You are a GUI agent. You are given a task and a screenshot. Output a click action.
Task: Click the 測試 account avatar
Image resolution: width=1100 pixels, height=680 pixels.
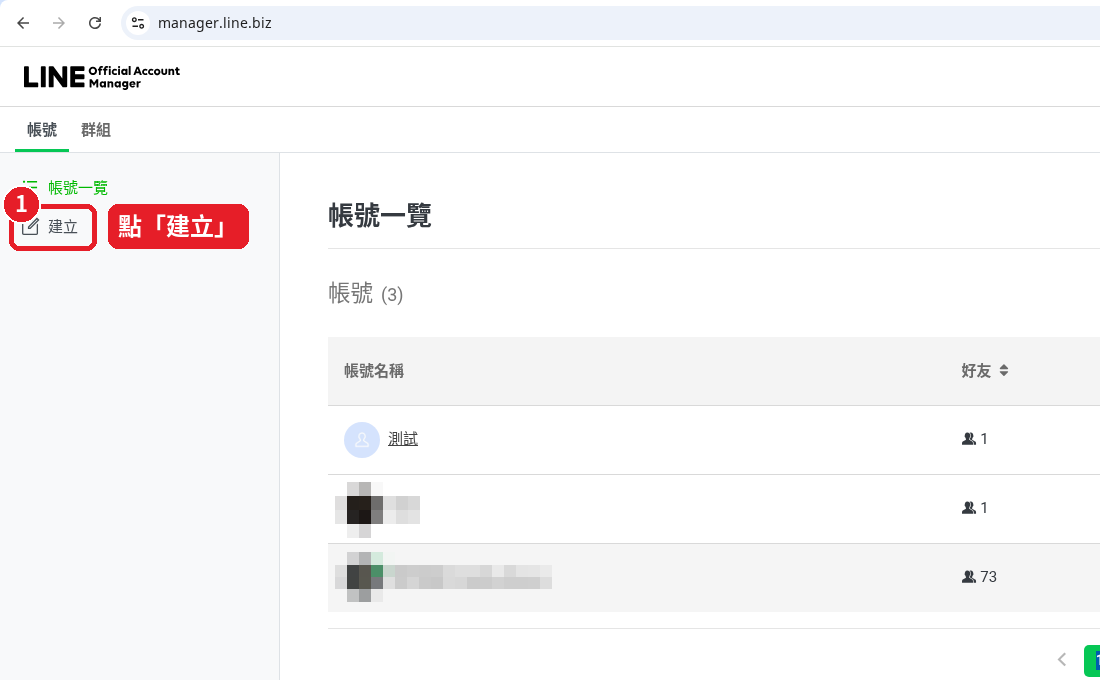(362, 440)
